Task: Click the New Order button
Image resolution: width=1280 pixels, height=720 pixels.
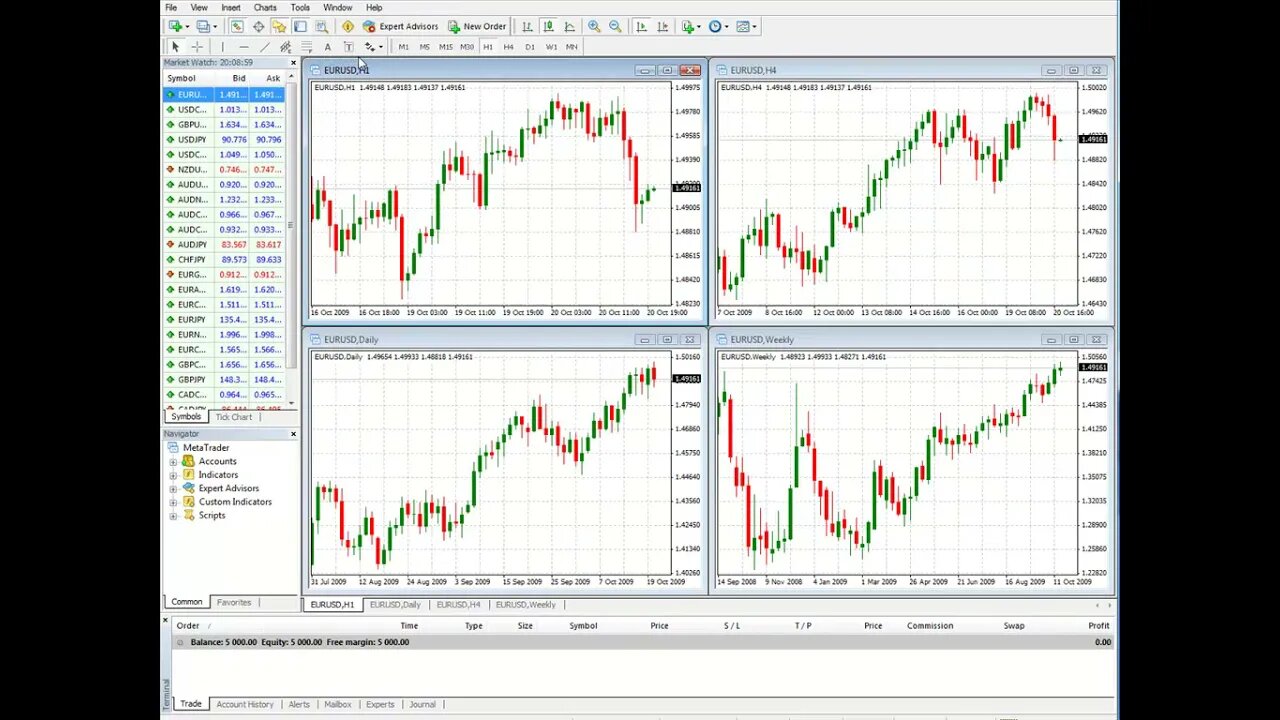Action: 477,26
